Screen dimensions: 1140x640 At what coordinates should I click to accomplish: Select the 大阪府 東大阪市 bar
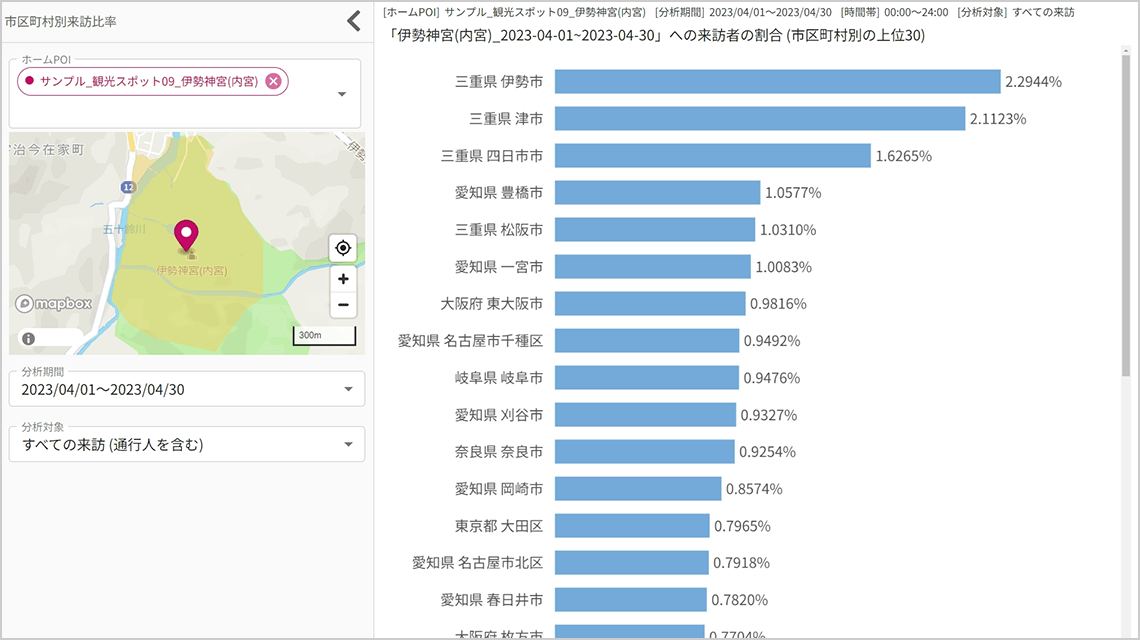coord(649,303)
